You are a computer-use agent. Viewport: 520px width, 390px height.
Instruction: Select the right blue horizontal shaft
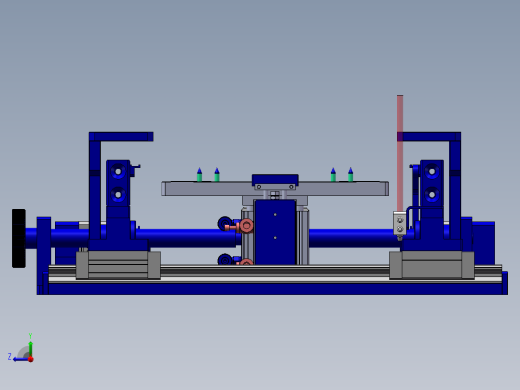click(x=355, y=238)
